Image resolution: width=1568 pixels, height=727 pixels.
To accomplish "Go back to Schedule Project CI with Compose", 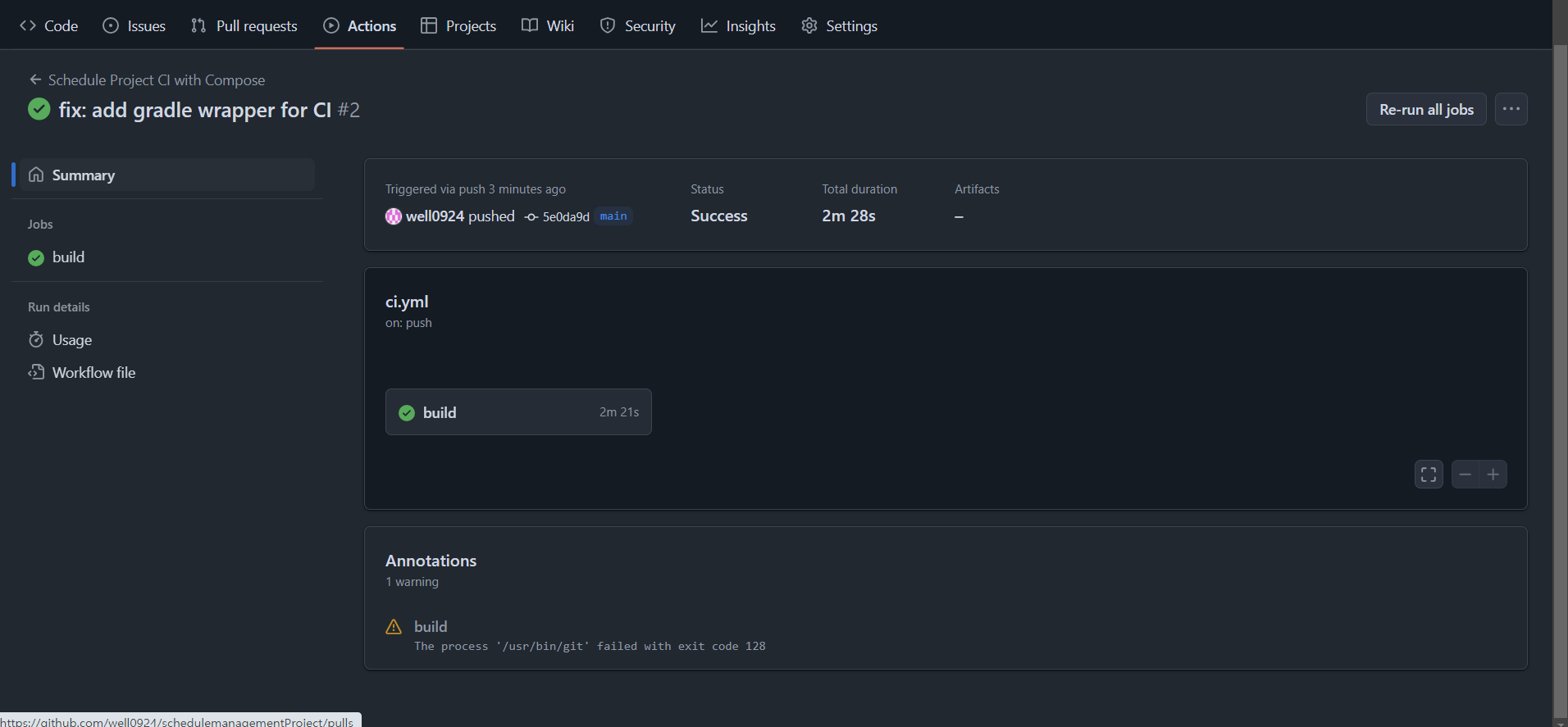I will point(157,80).
